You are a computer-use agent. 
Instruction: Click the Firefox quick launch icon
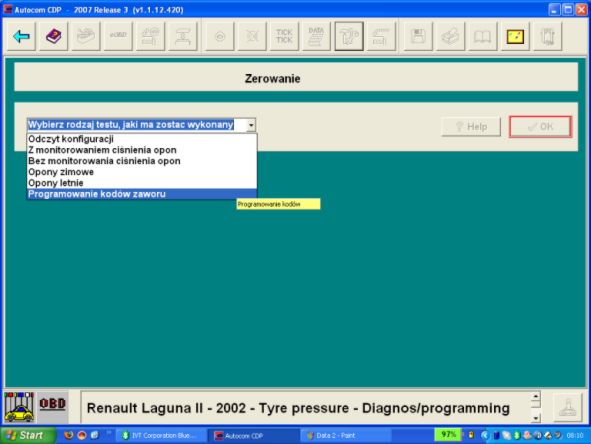point(69,435)
